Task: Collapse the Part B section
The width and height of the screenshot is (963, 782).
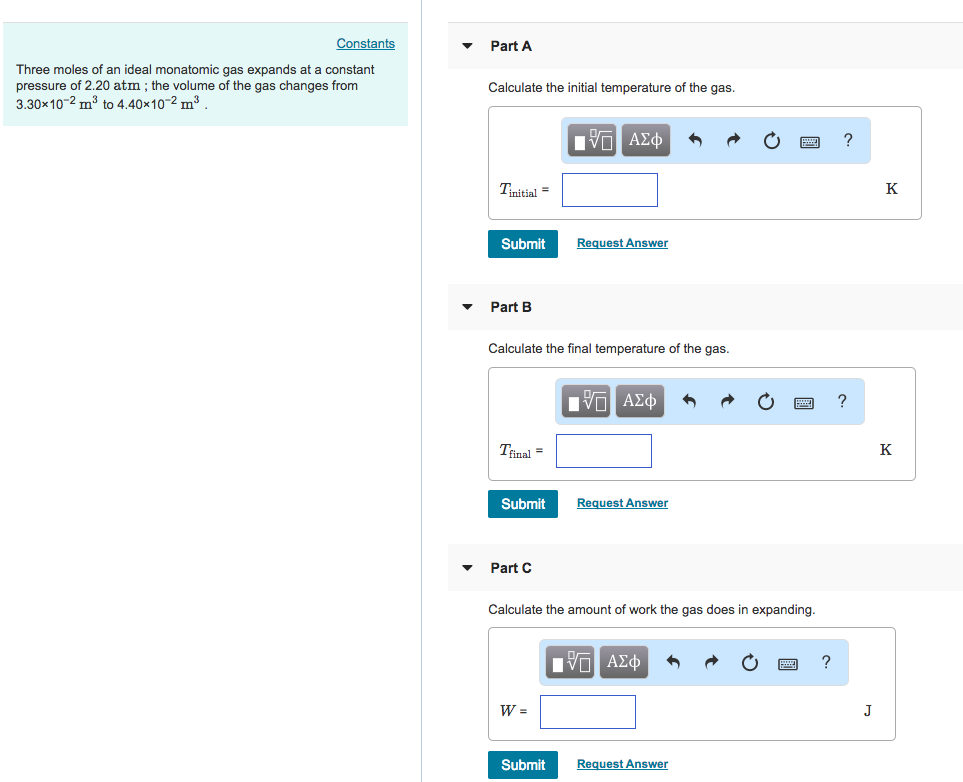Action: [x=467, y=307]
